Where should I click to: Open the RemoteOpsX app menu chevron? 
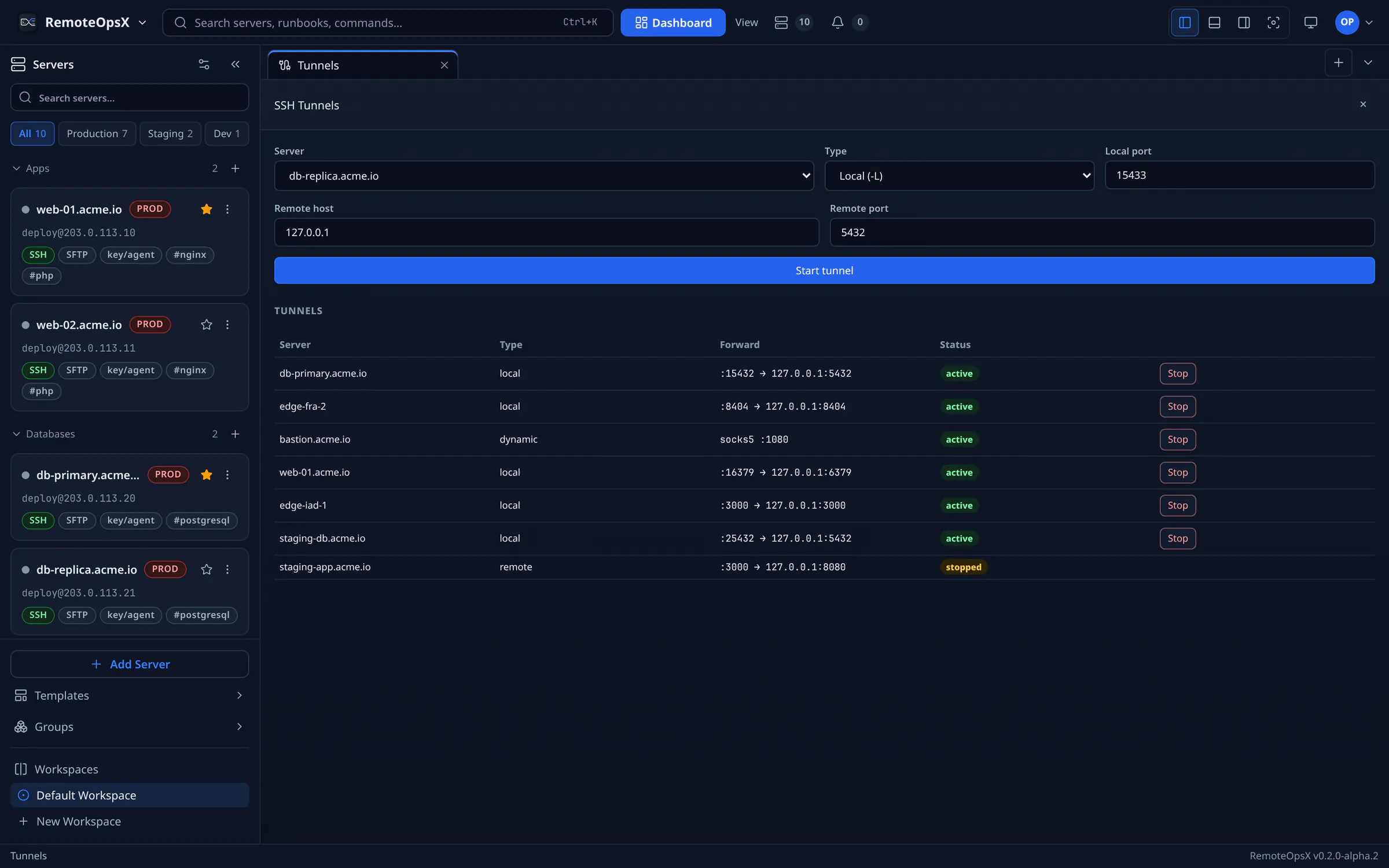click(142, 23)
